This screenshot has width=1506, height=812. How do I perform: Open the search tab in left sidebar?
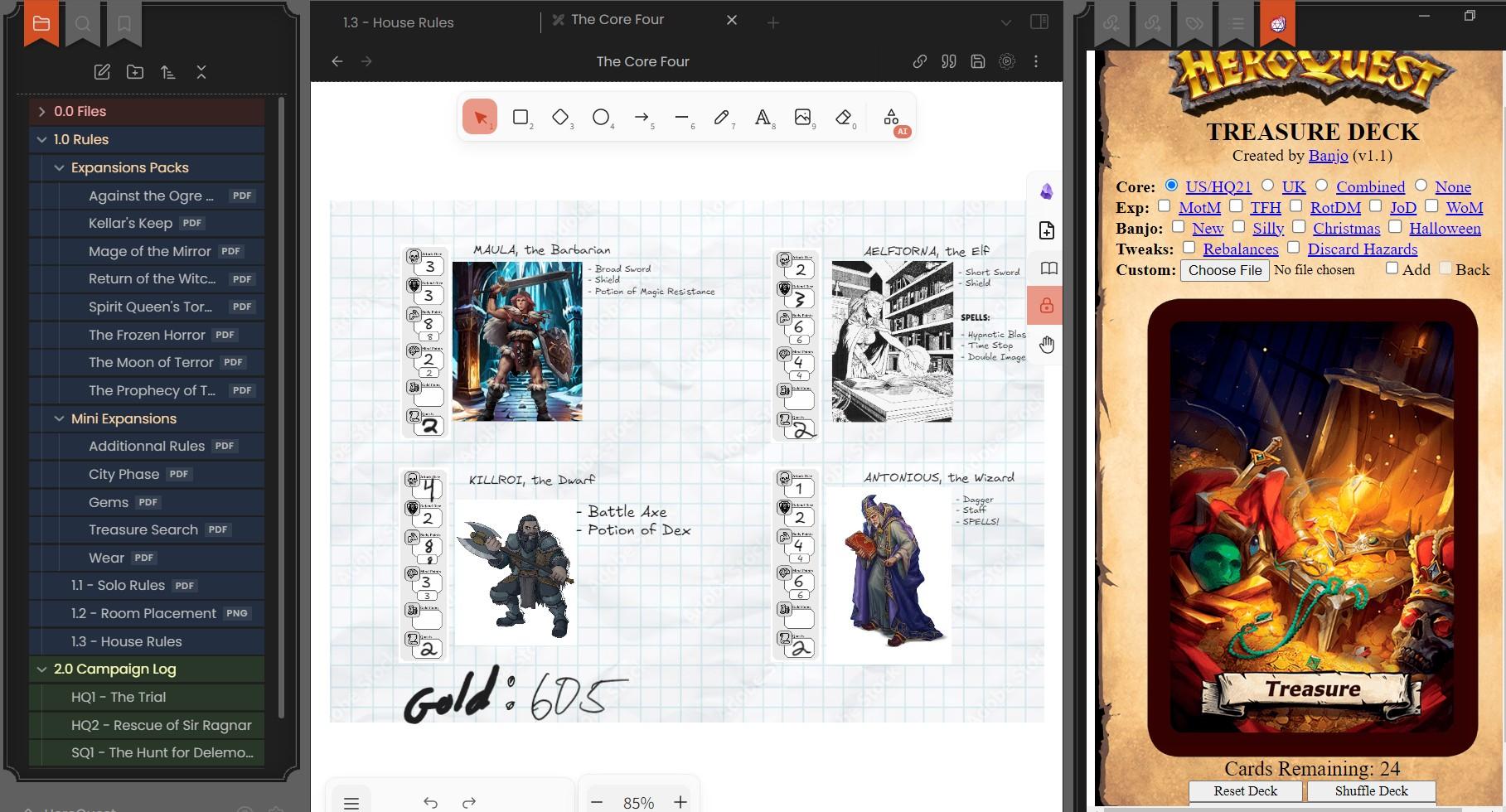point(83,23)
